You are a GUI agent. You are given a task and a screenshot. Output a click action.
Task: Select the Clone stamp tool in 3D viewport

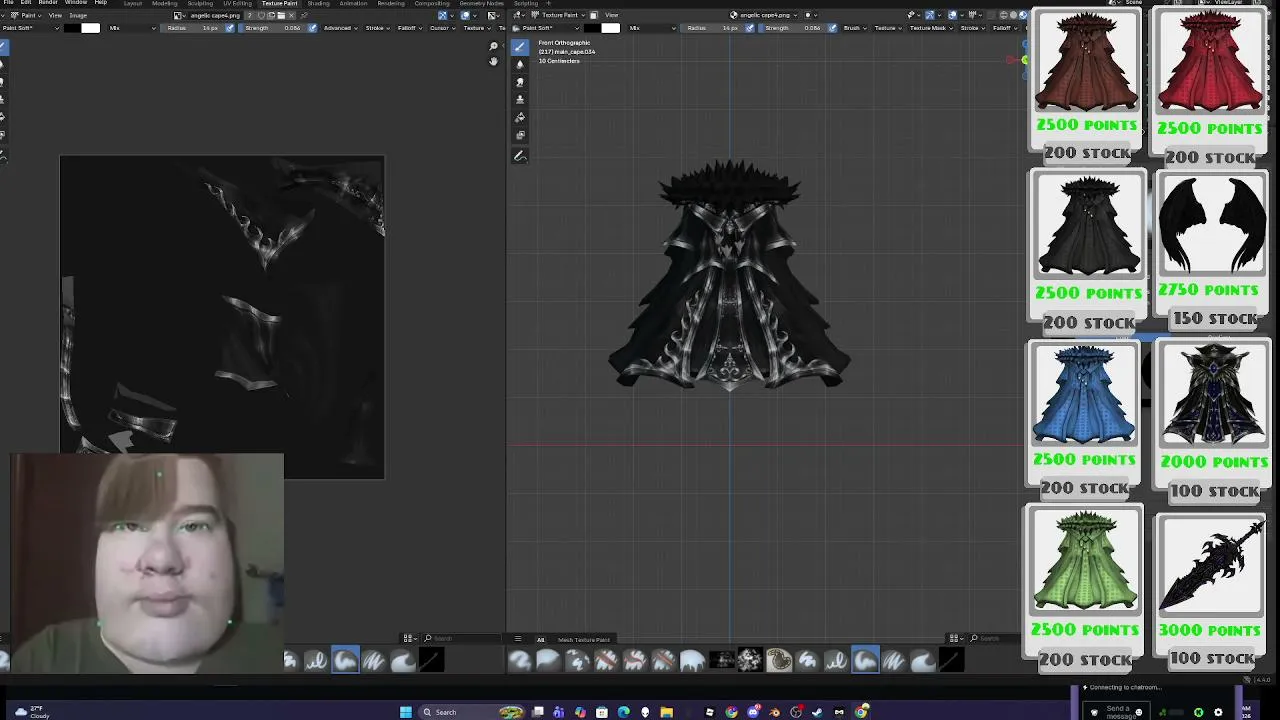pyautogui.click(x=520, y=100)
